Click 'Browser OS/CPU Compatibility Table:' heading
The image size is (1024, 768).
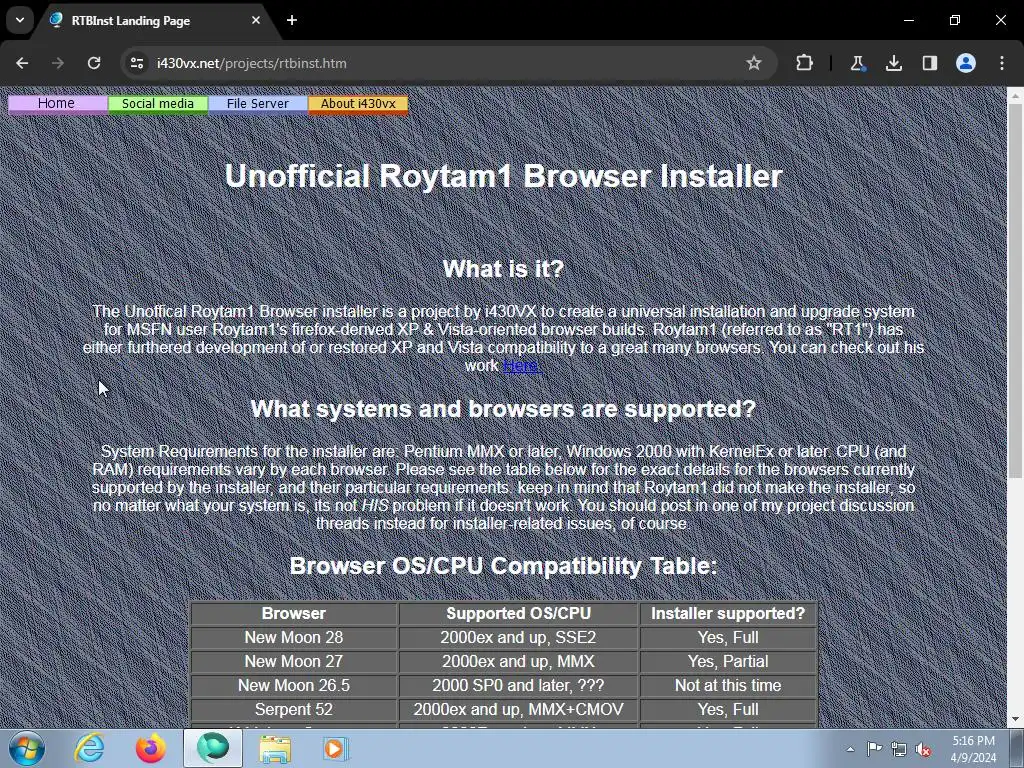point(504,566)
